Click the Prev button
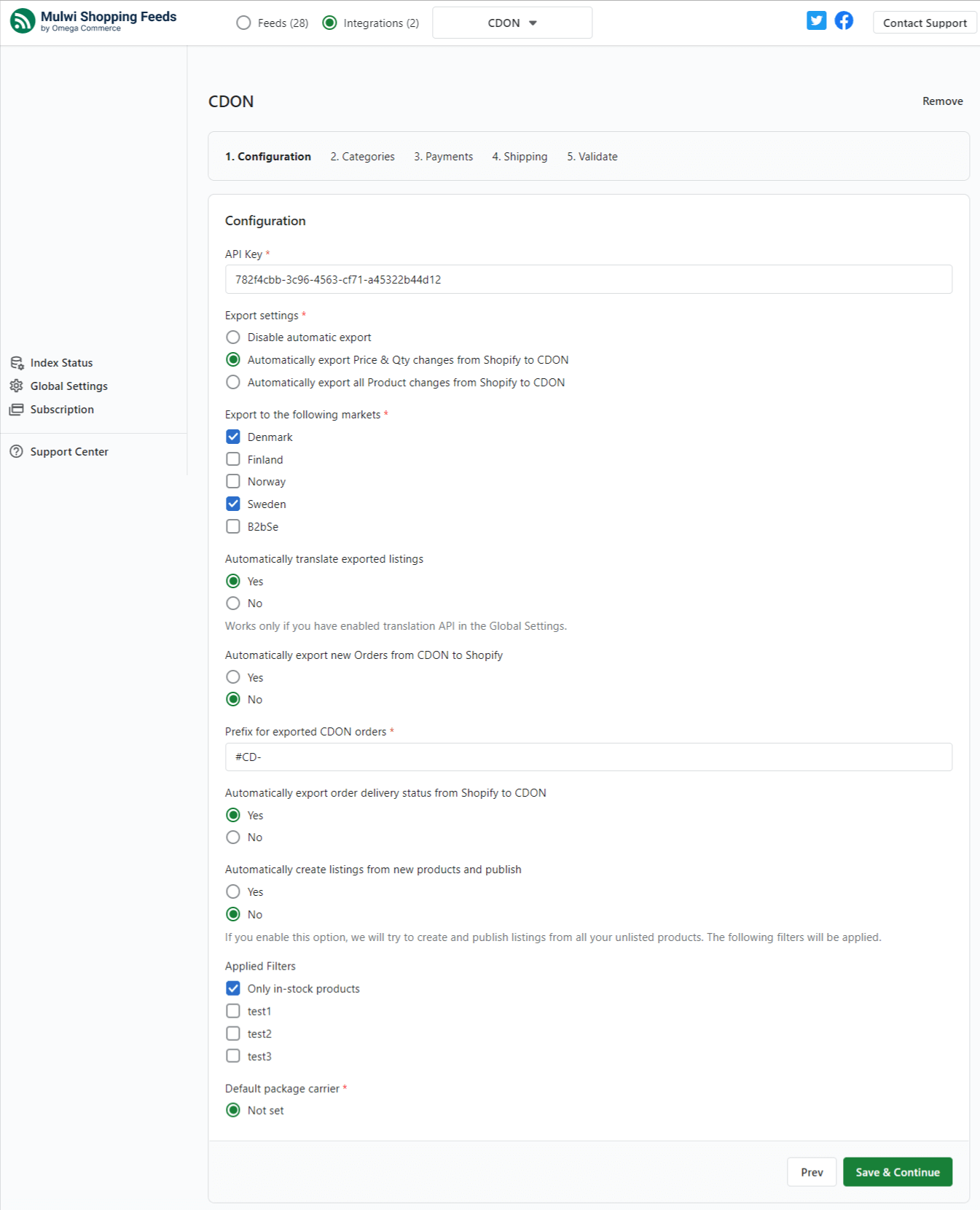The image size is (980, 1210). [812, 1172]
